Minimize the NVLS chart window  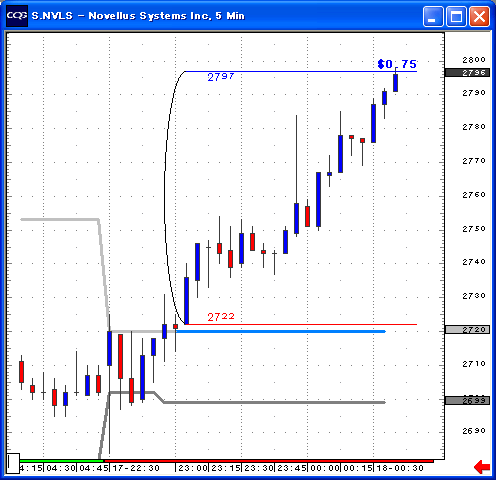tap(433, 16)
